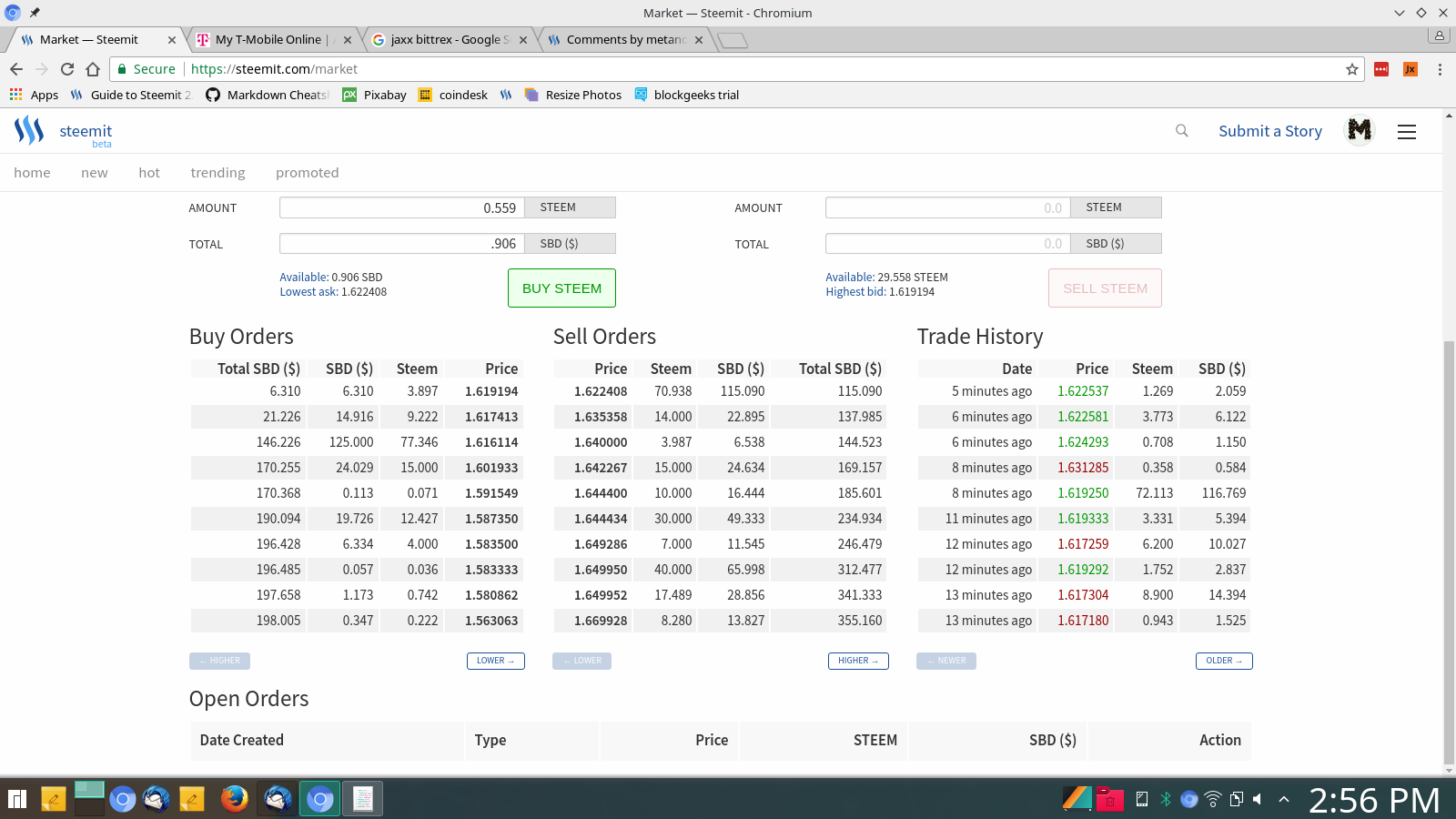Click the address bar URL

point(274,69)
